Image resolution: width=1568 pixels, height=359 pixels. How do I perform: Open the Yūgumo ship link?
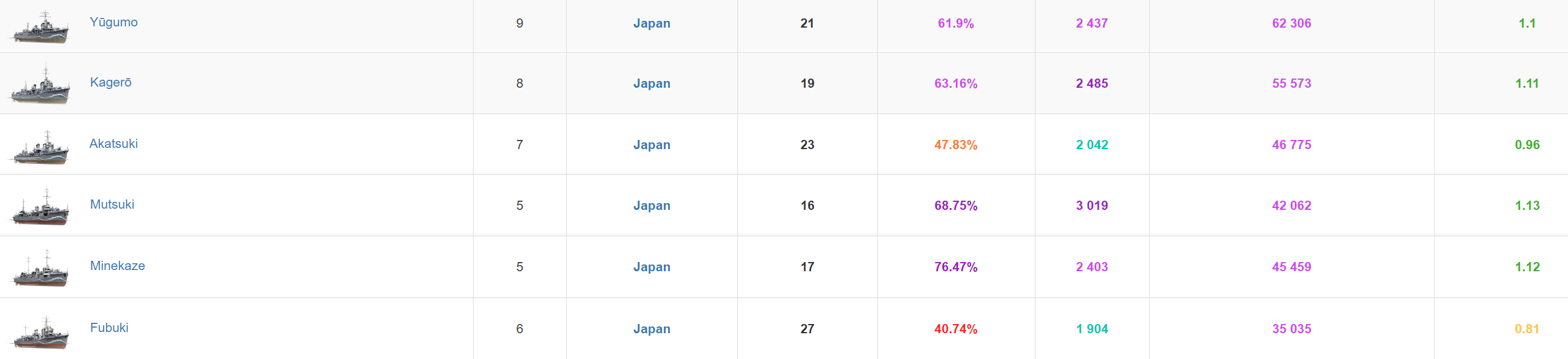[114, 23]
